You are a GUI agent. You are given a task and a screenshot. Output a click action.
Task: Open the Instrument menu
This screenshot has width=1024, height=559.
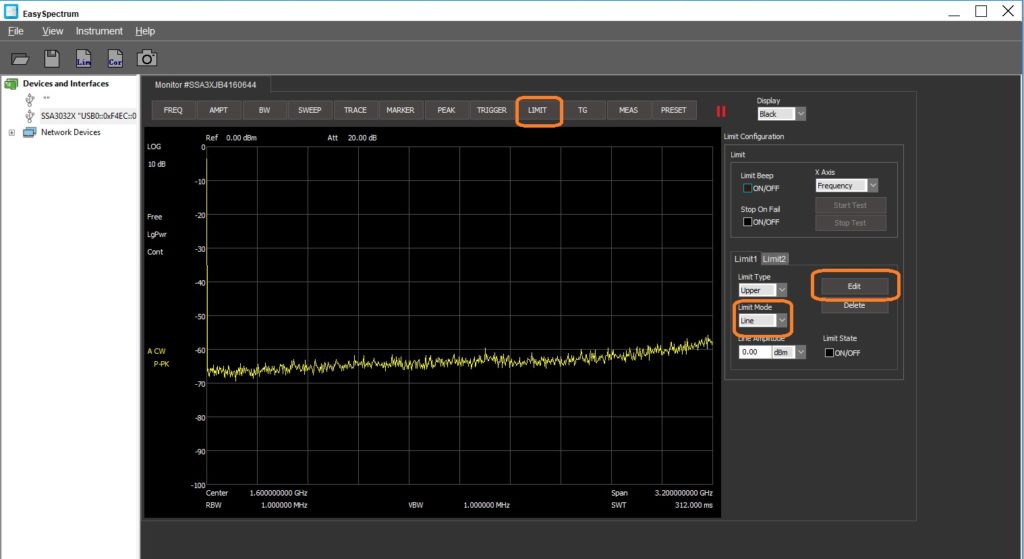[99, 31]
